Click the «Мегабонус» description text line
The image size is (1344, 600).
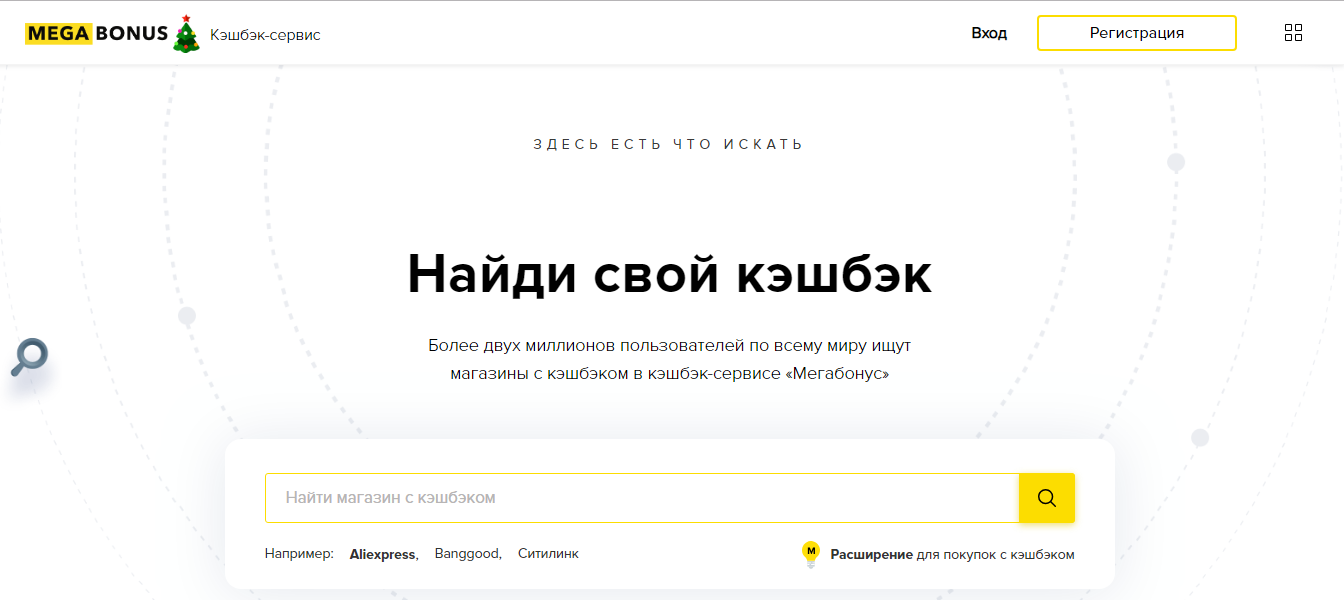tap(670, 375)
